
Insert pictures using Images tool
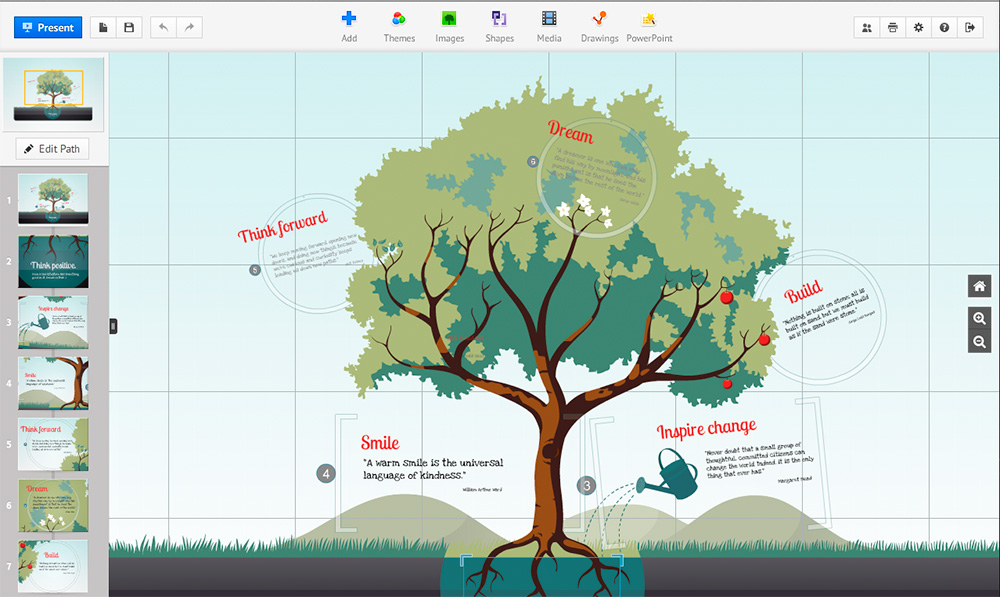point(450,25)
